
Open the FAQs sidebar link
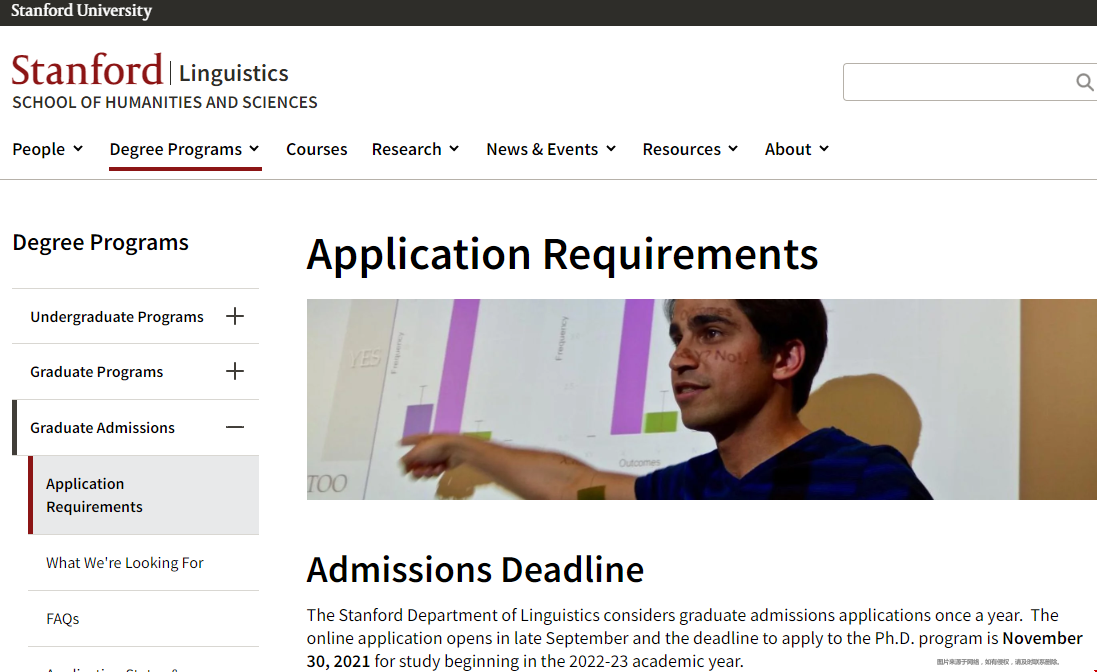[63, 619]
